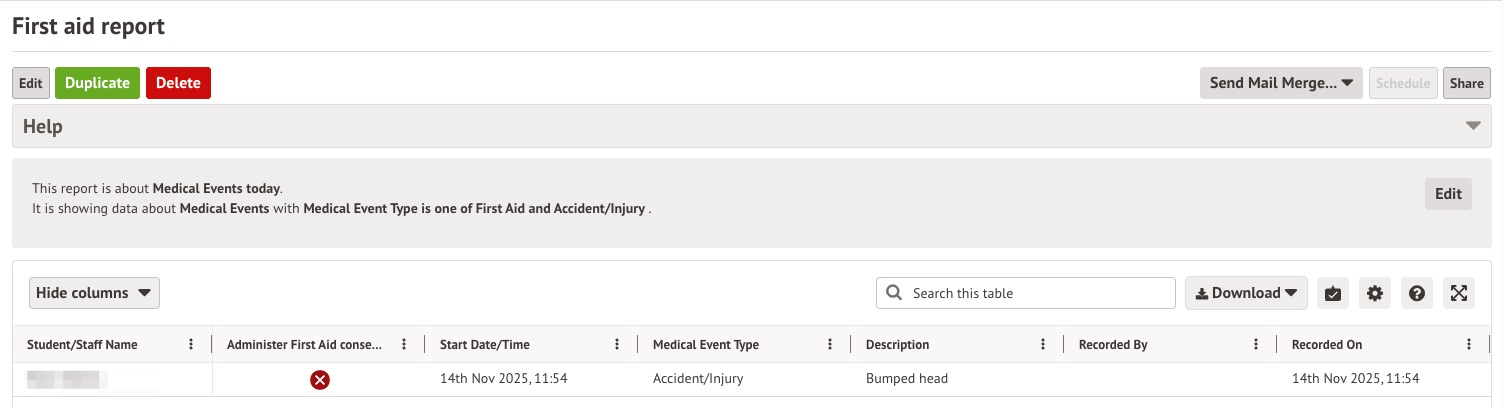
Task: Click the green Duplicate button
Action: pyautogui.click(x=97, y=83)
